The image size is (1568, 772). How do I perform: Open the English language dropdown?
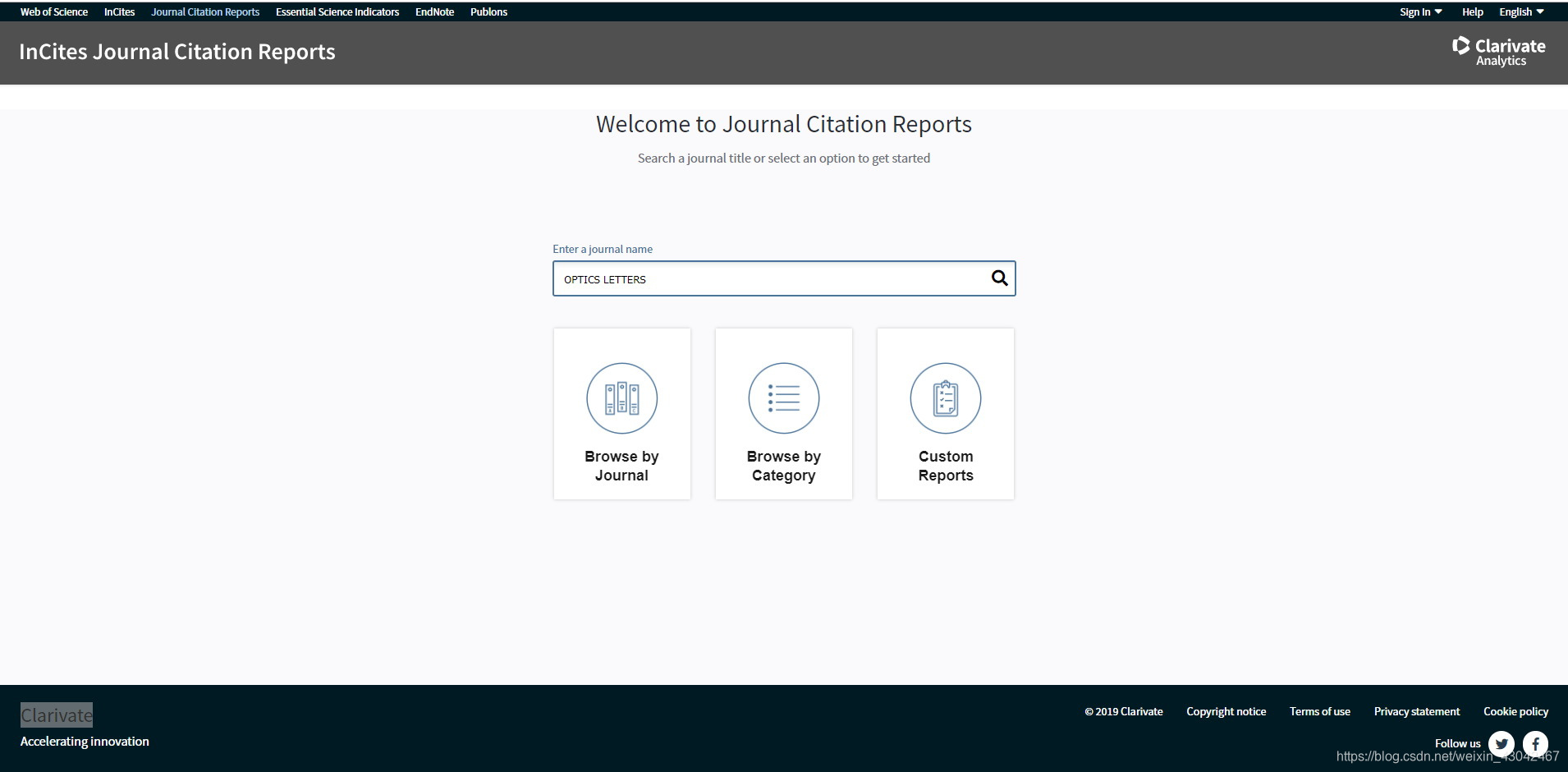pos(1521,12)
